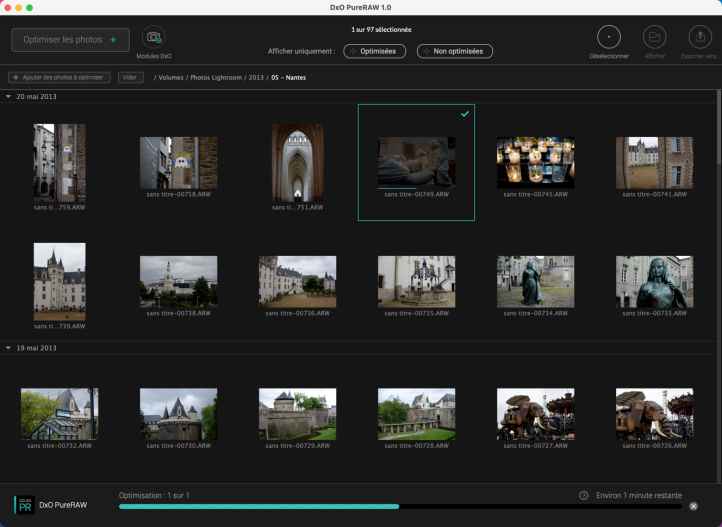Click the Vider button

[x=130, y=77]
